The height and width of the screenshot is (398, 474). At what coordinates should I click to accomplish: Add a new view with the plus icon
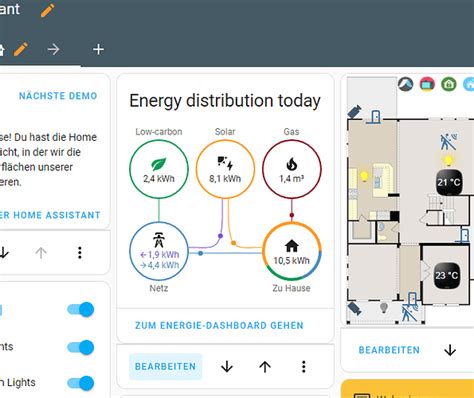pos(98,50)
